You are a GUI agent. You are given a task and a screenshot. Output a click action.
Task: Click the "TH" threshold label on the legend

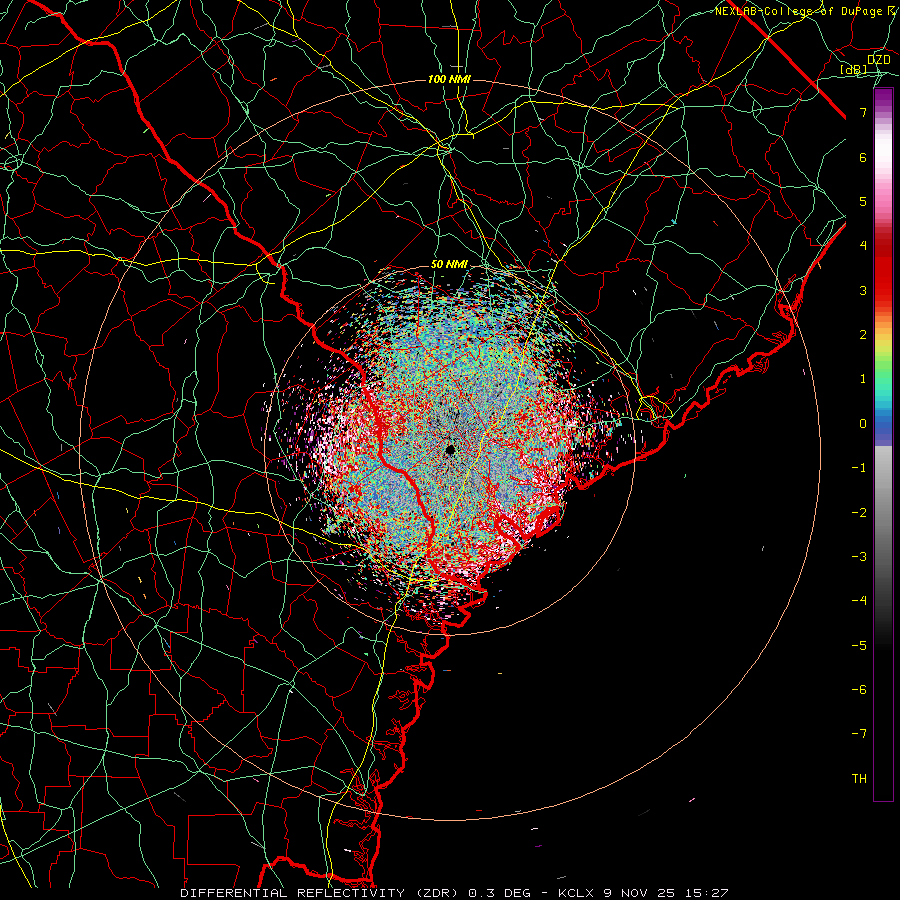pyautogui.click(x=859, y=779)
